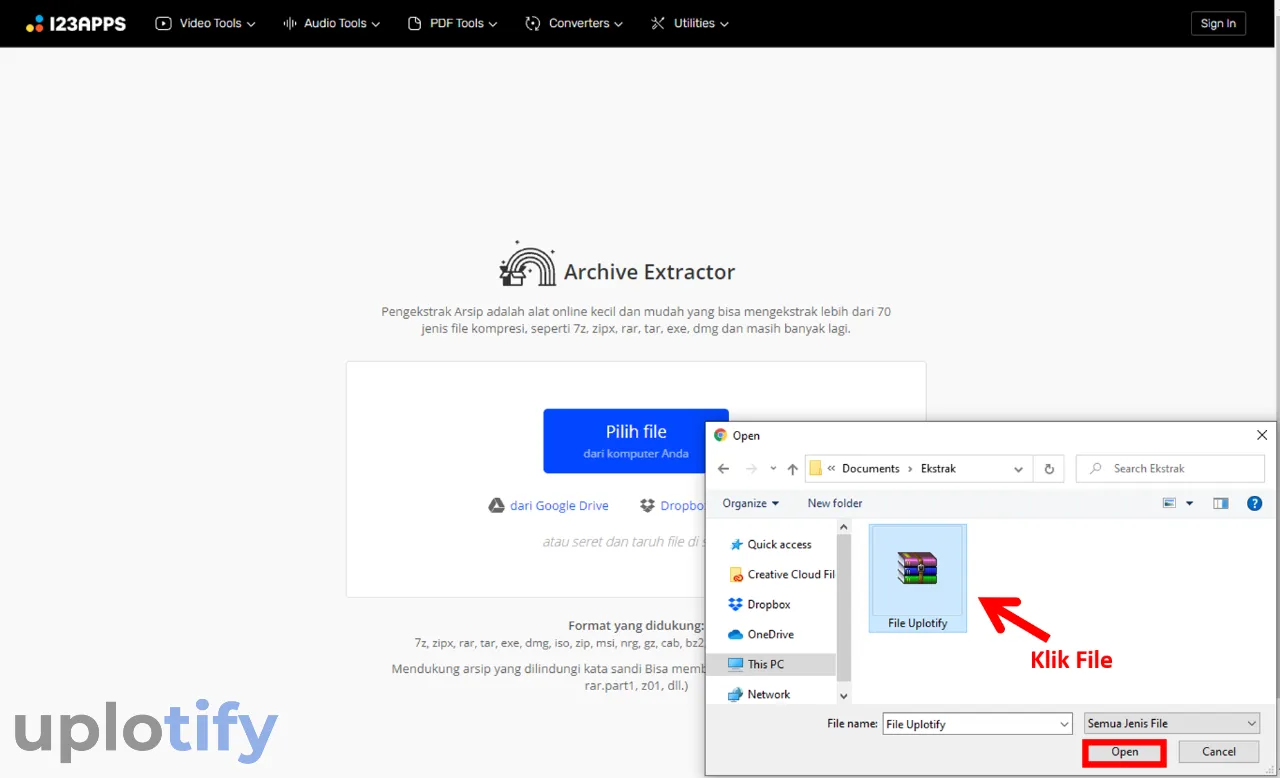1280x778 pixels.
Task: Click the PDF Tools document icon
Action: (415, 23)
